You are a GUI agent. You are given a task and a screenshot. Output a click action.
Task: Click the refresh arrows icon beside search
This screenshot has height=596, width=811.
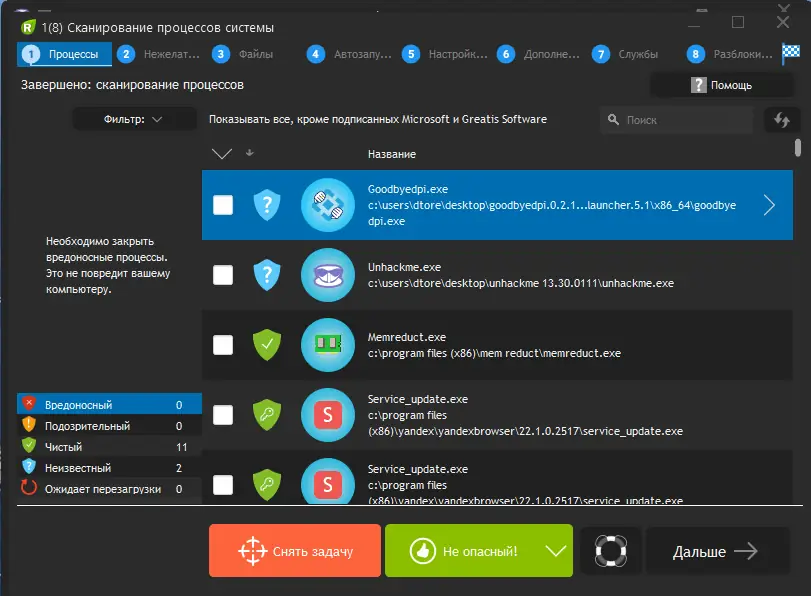click(782, 120)
